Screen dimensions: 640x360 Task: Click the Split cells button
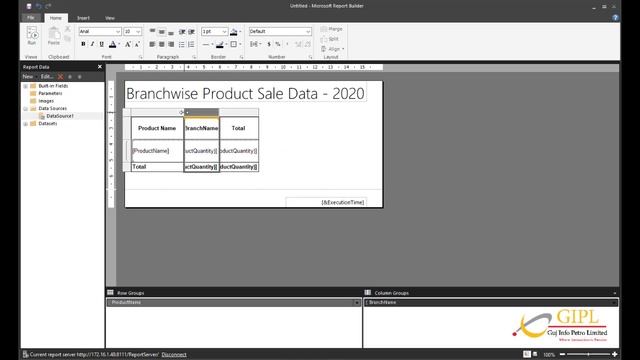click(330, 39)
